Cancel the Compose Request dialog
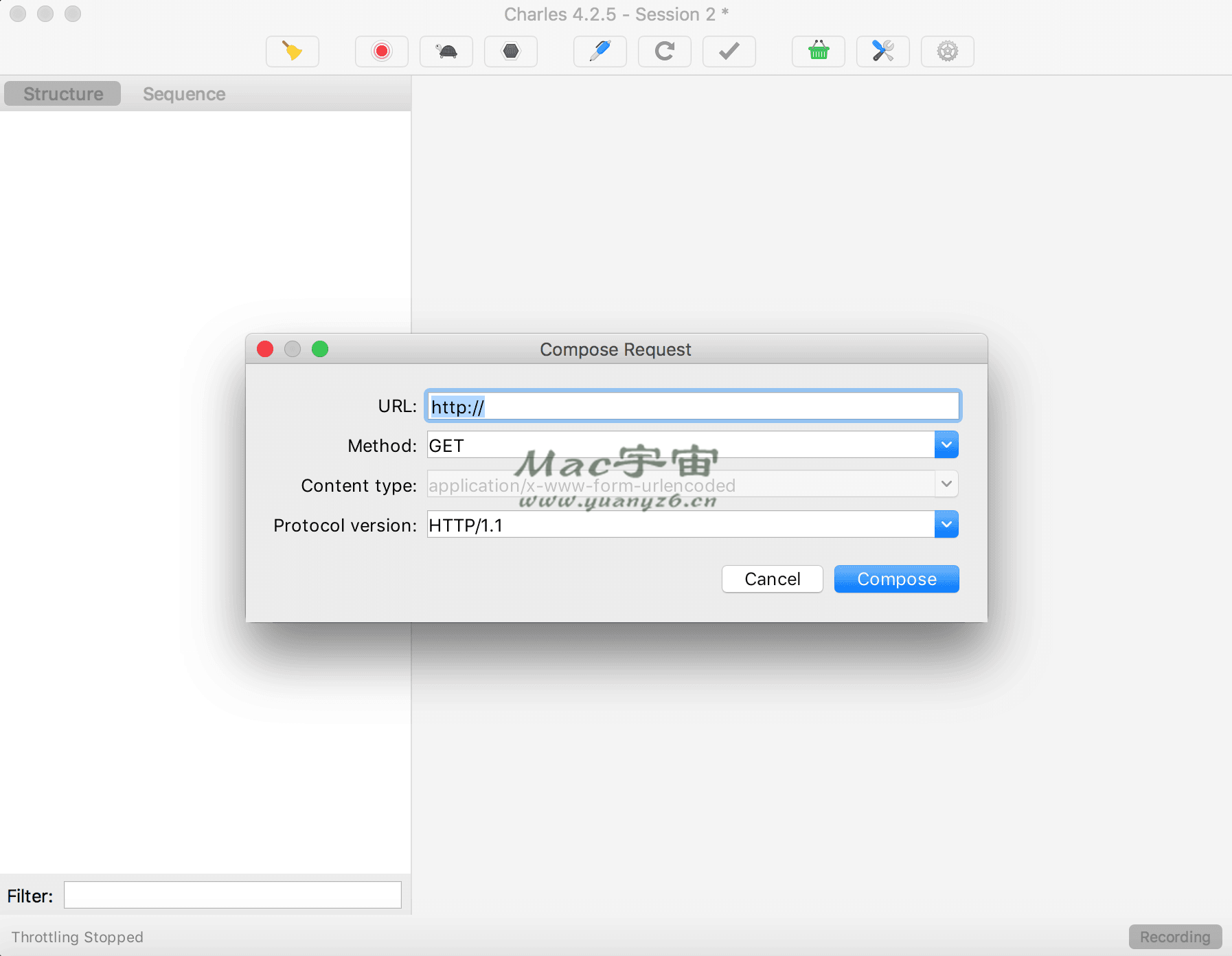Viewport: 1232px width, 956px height. coord(773,579)
